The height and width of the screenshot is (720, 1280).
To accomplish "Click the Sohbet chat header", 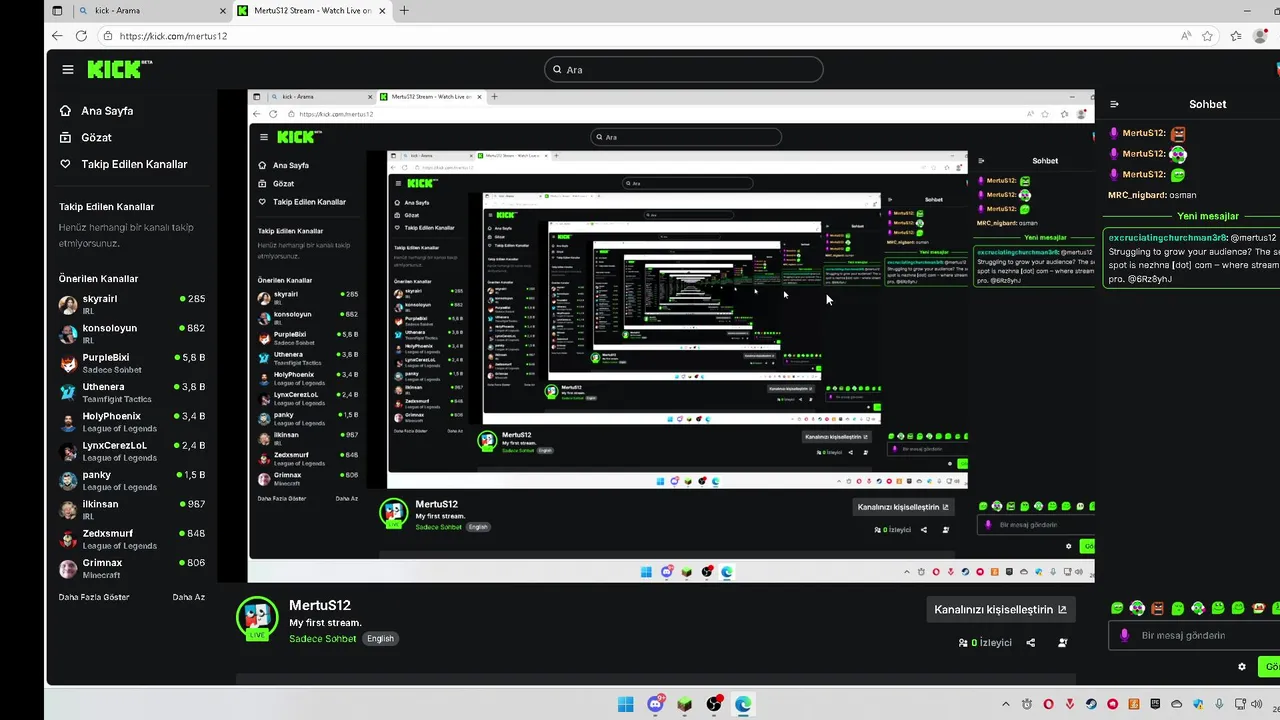I will [x=1207, y=104].
